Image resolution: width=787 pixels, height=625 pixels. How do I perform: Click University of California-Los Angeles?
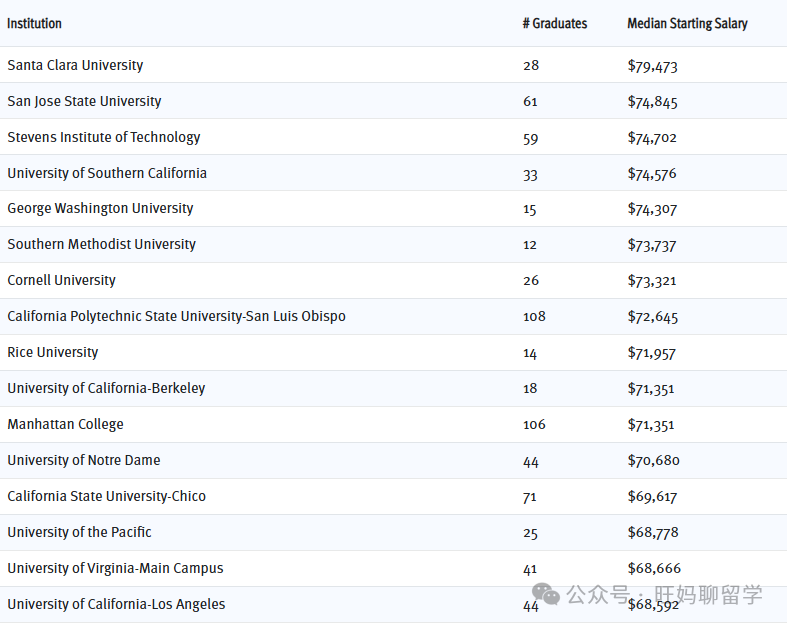point(116,604)
